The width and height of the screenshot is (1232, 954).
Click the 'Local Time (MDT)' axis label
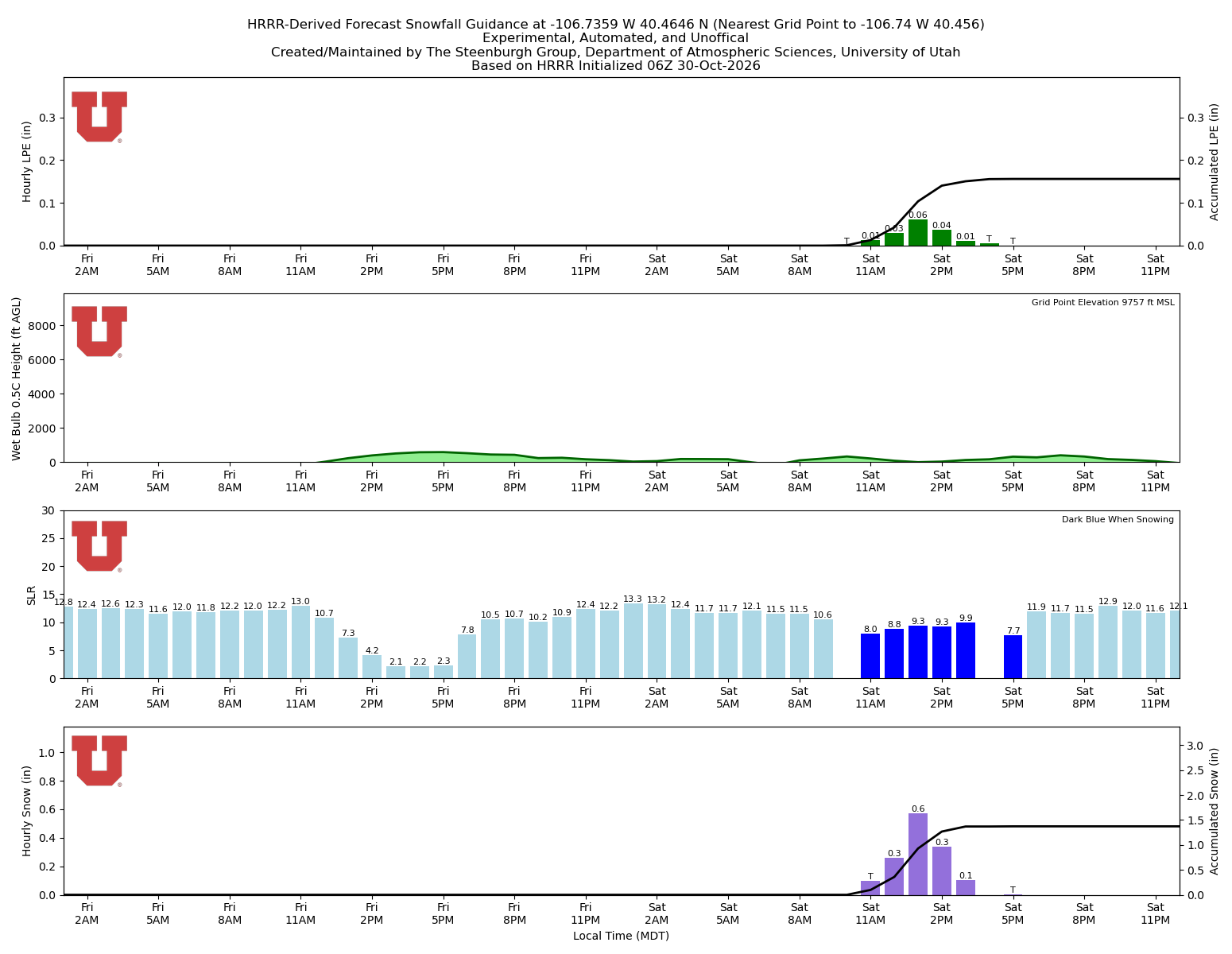[x=621, y=936]
